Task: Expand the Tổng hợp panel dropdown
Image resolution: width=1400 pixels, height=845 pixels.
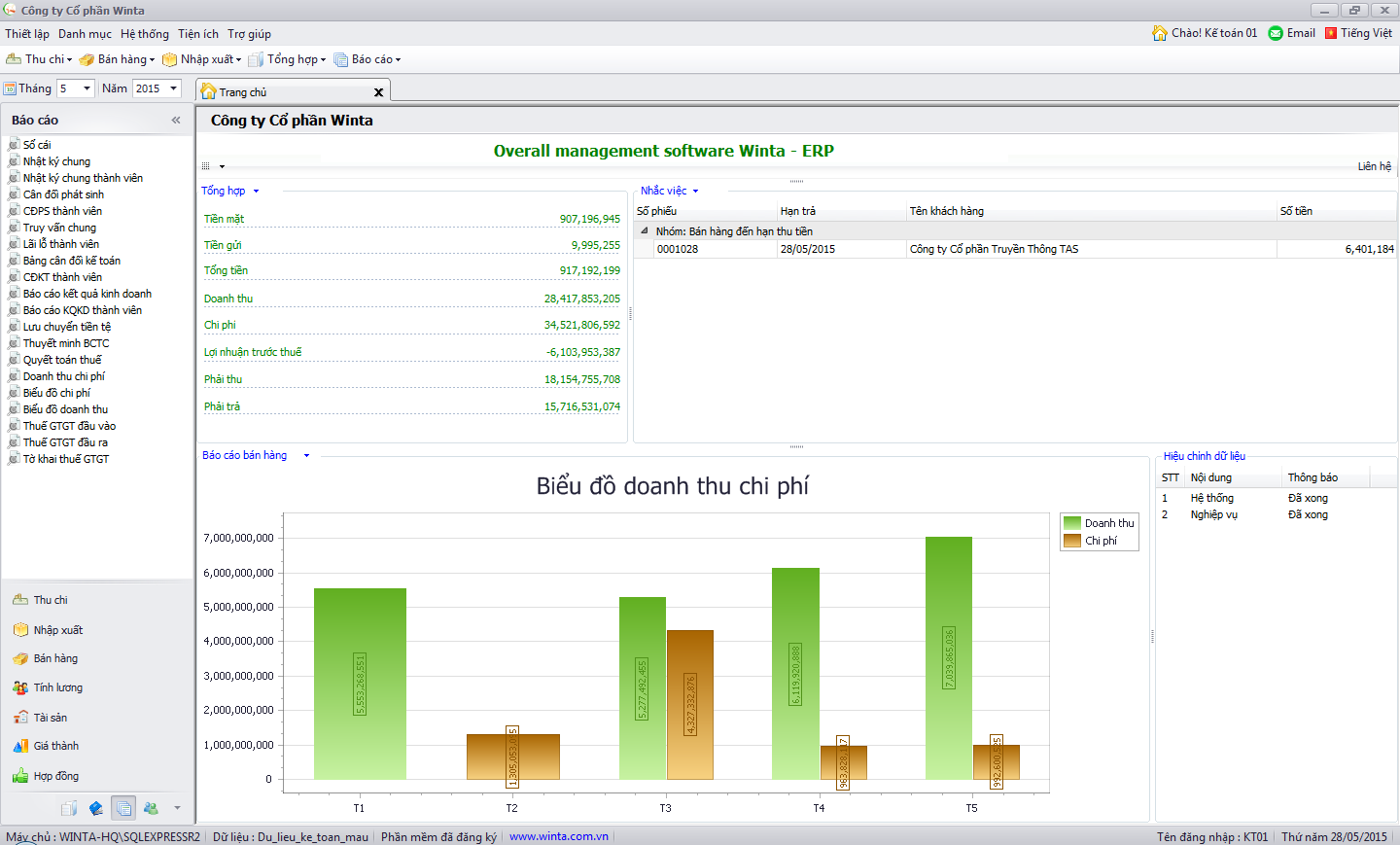Action: [256, 192]
